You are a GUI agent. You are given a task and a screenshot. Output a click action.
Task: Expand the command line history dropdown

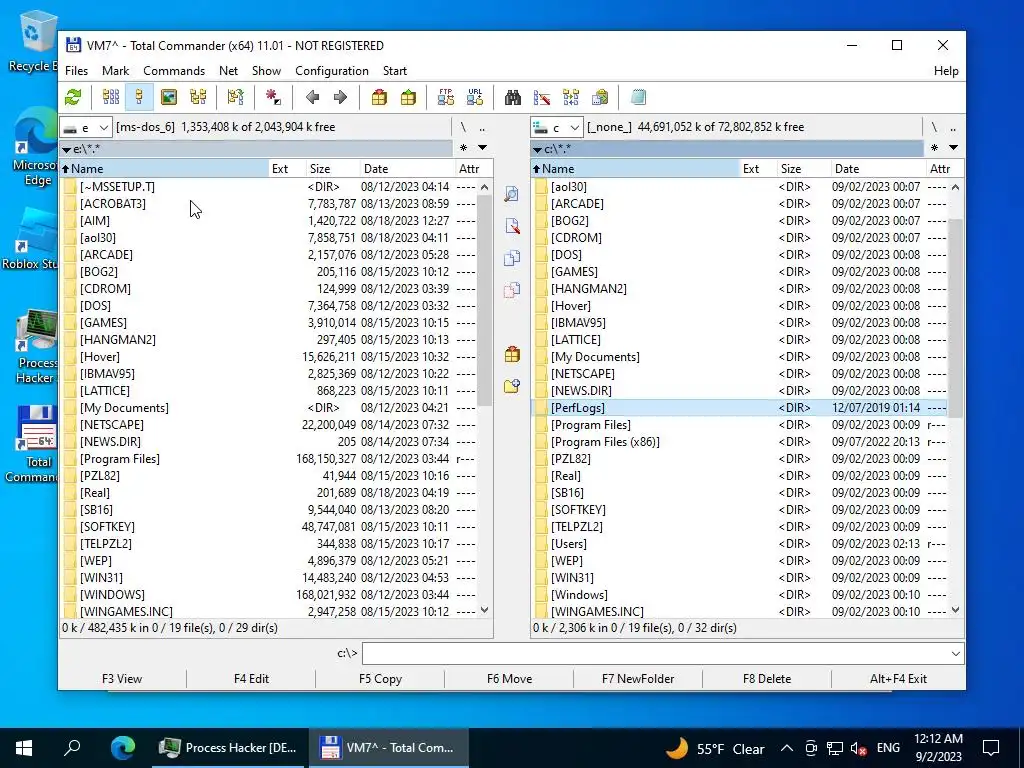pos(955,654)
